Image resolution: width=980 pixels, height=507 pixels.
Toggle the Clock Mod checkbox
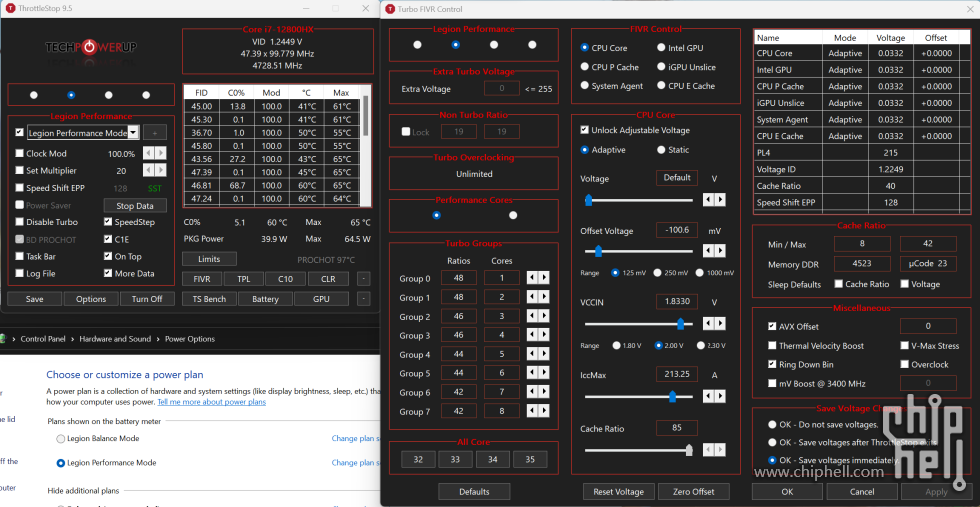[19, 154]
